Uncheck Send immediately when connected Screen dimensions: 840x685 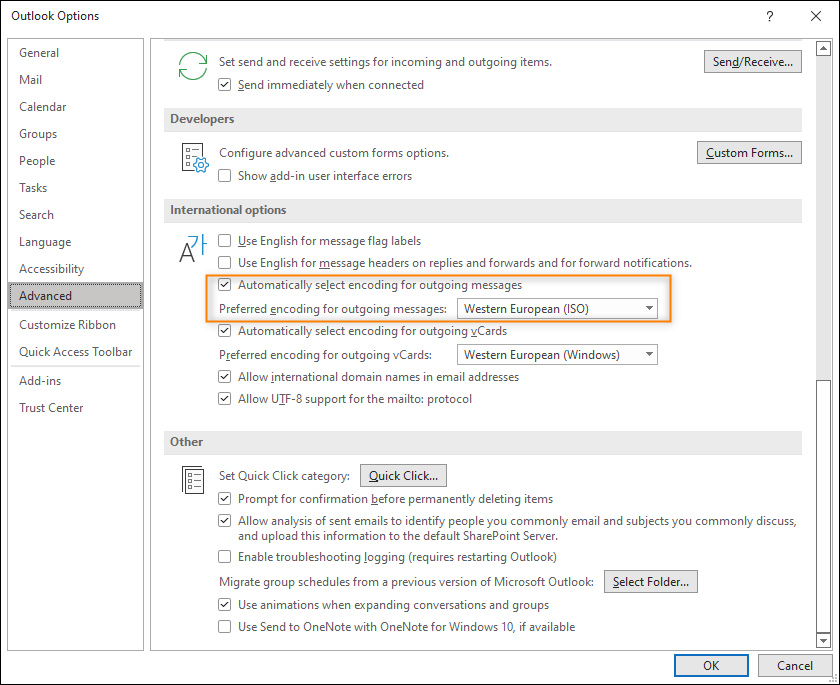coord(224,85)
